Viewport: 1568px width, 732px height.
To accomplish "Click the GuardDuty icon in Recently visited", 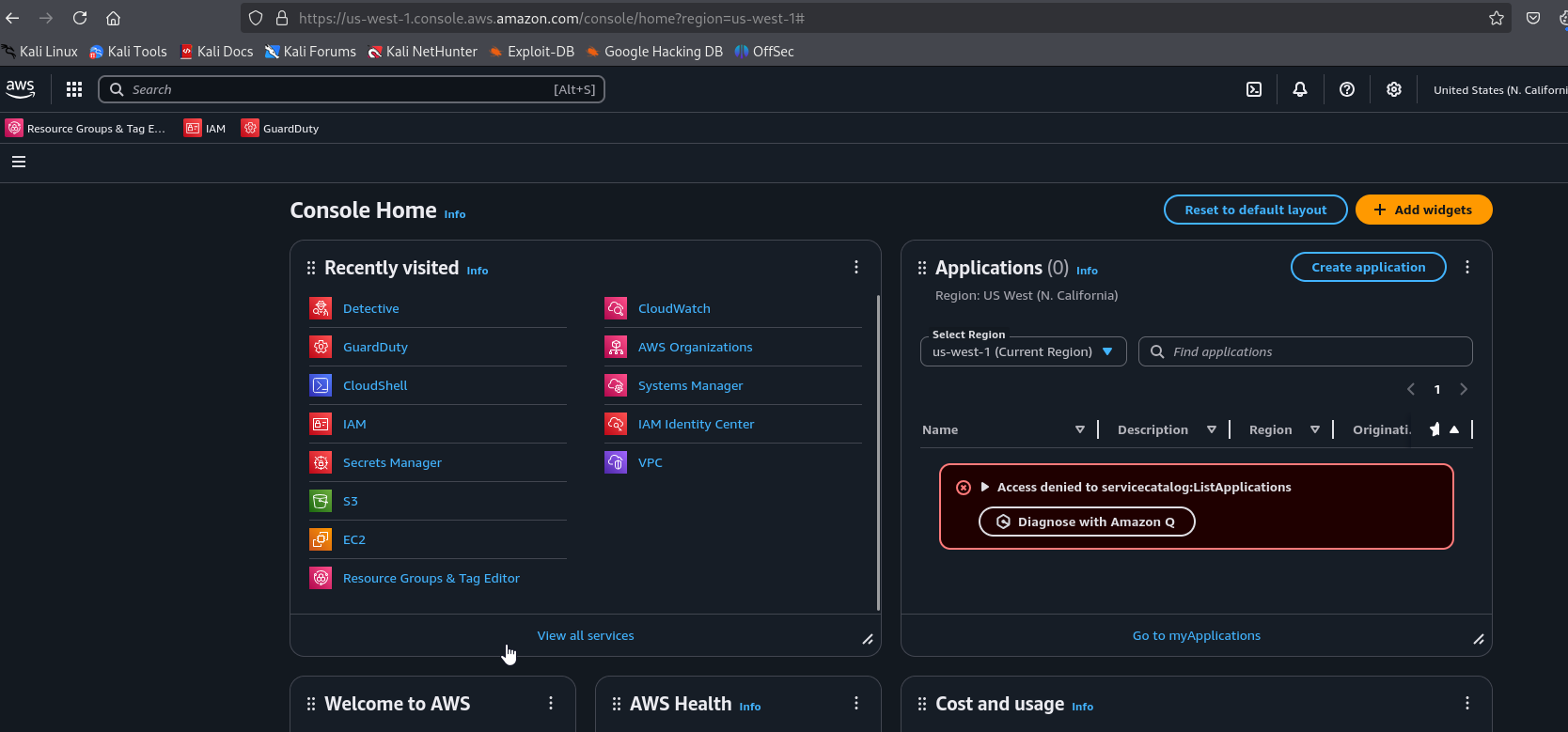I will [321, 347].
